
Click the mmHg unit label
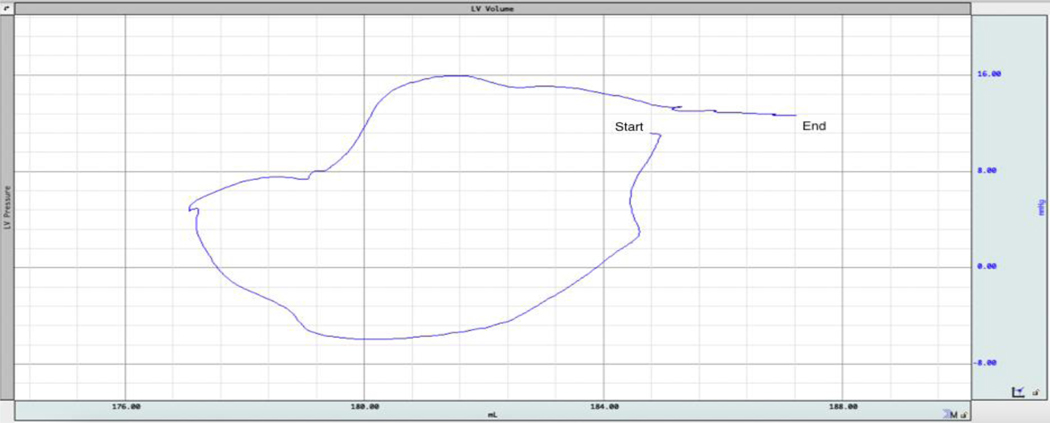(x=1041, y=207)
